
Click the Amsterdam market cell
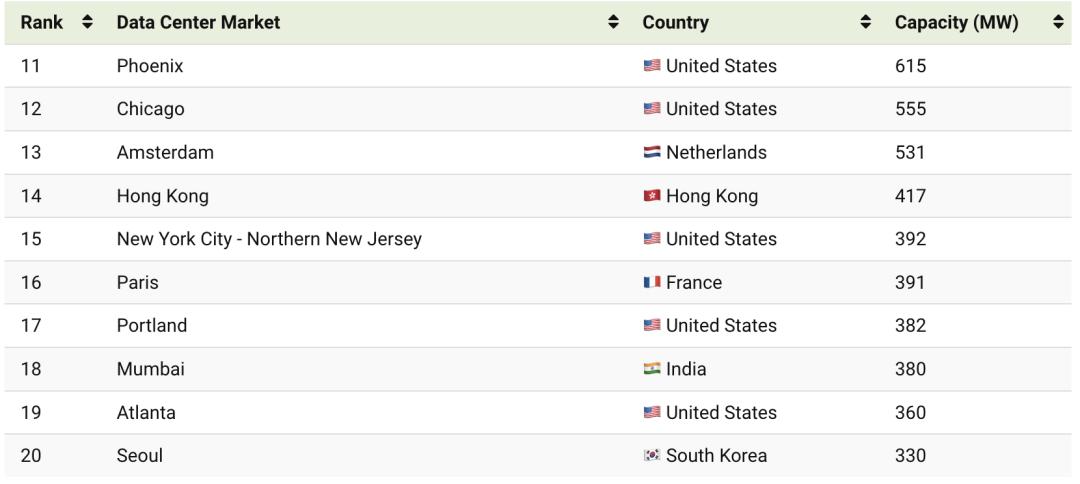(165, 153)
